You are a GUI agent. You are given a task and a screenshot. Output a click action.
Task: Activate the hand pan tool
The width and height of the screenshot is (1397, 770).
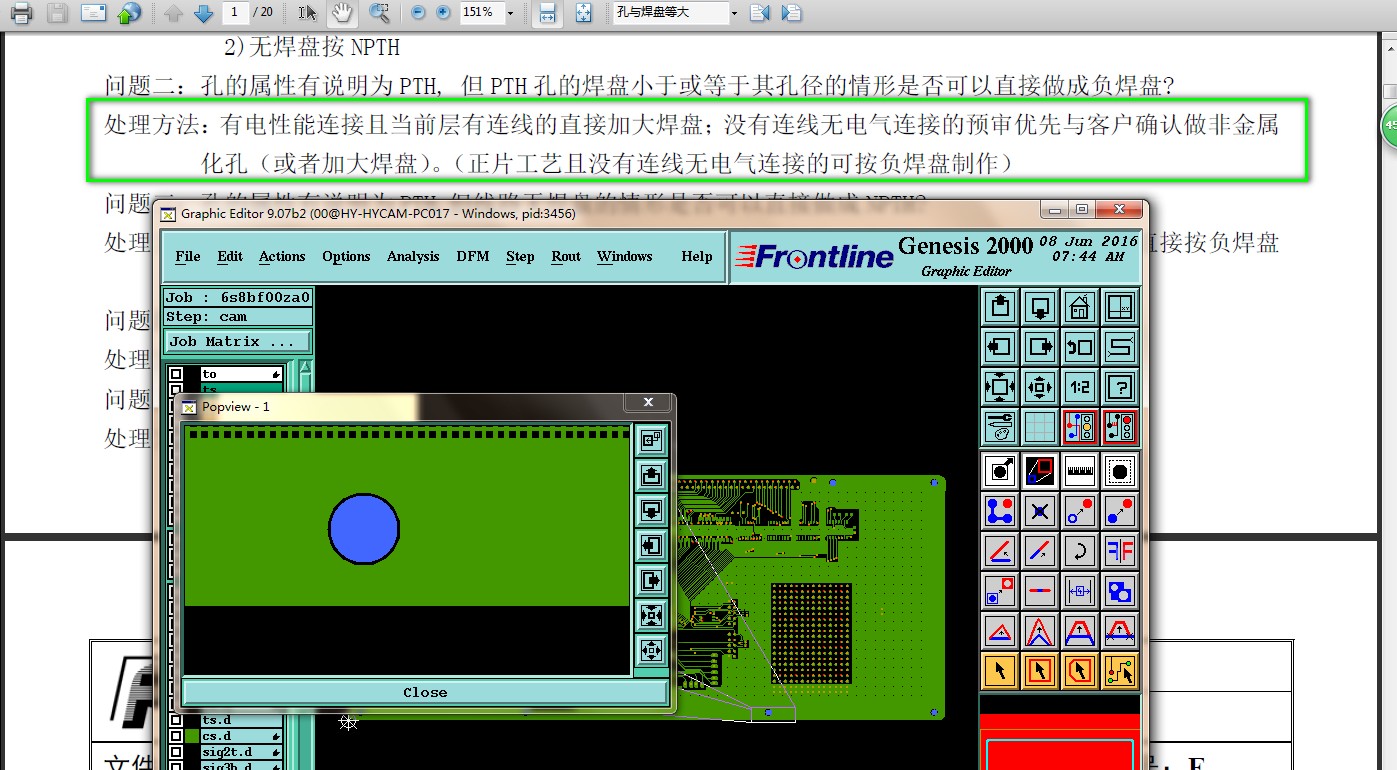point(342,13)
